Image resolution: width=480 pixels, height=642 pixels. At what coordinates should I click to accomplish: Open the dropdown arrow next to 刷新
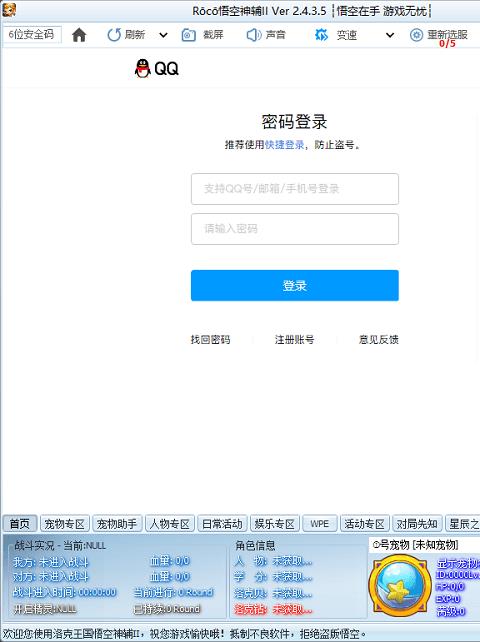(x=163, y=35)
